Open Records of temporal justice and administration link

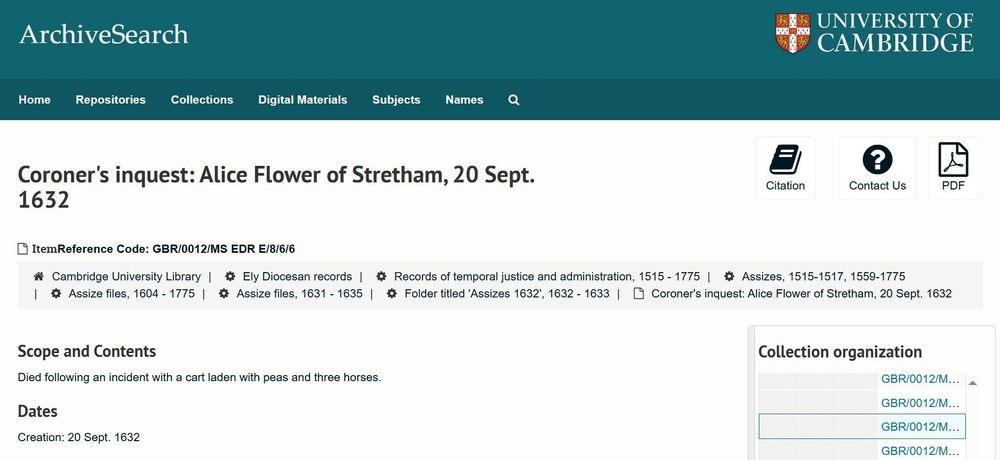click(547, 276)
